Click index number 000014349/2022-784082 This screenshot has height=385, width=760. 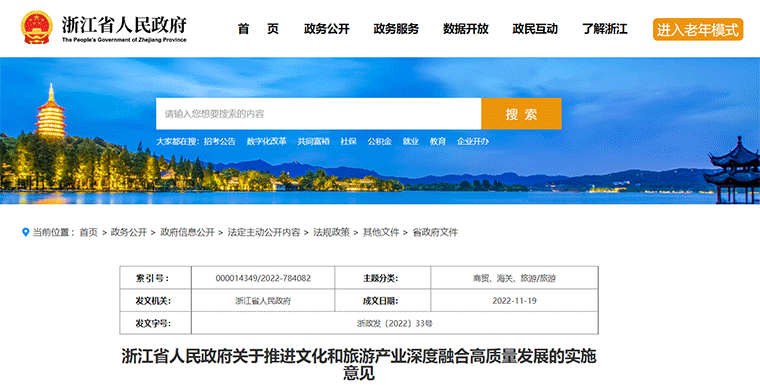click(x=263, y=279)
